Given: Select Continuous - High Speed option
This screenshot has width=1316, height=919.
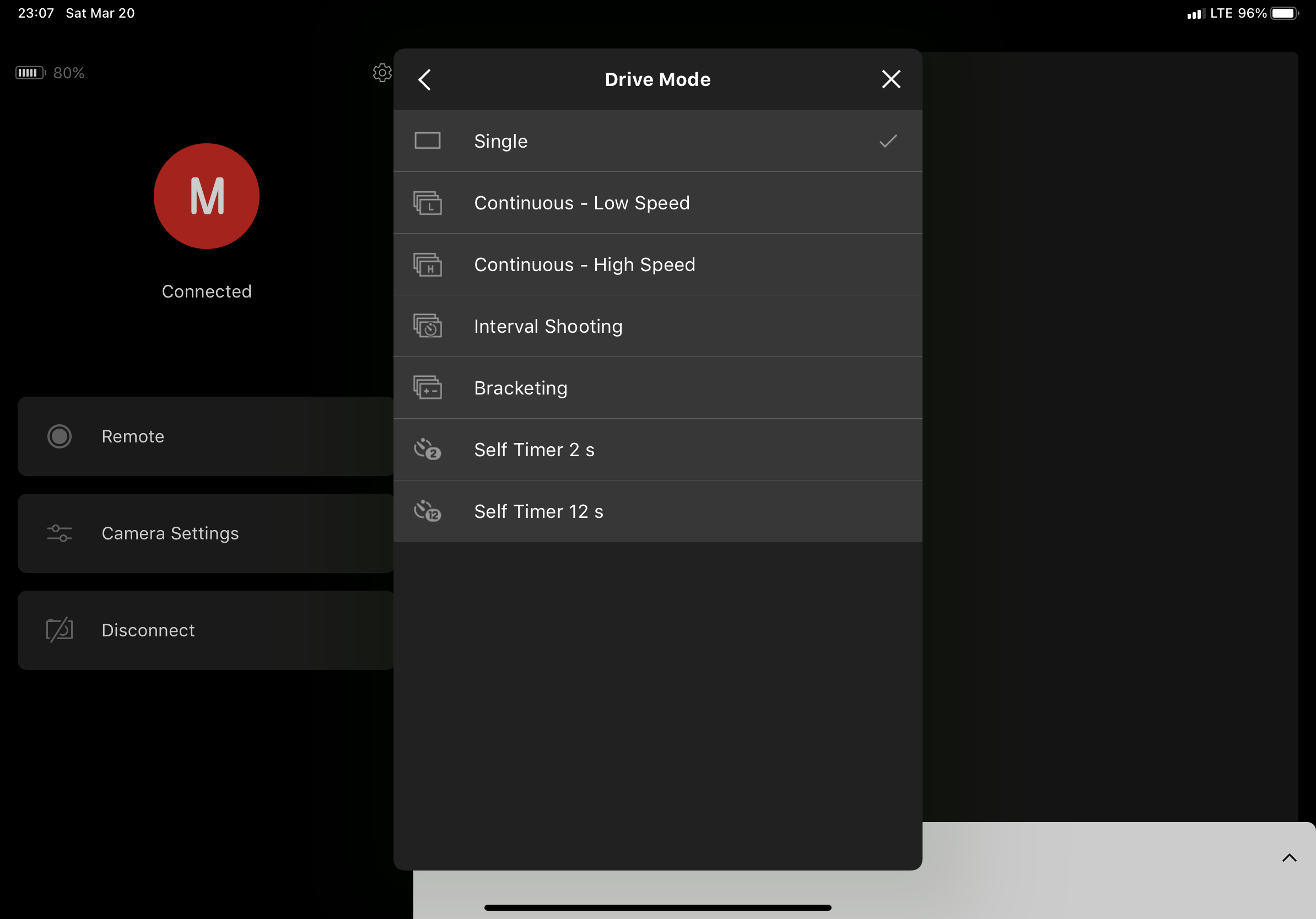Looking at the screenshot, I should click(584, 264).
